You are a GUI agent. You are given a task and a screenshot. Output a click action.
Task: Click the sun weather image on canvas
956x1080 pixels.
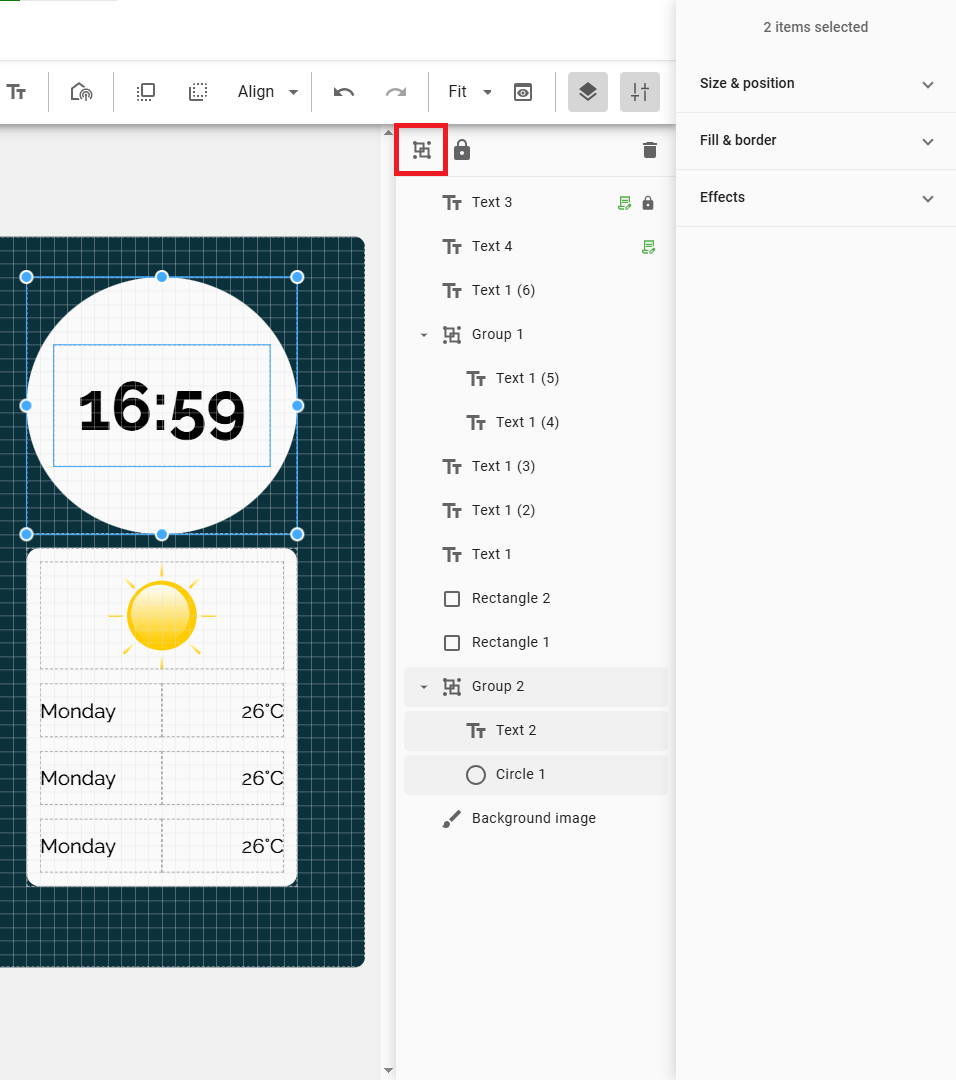[x=162, y=616]
